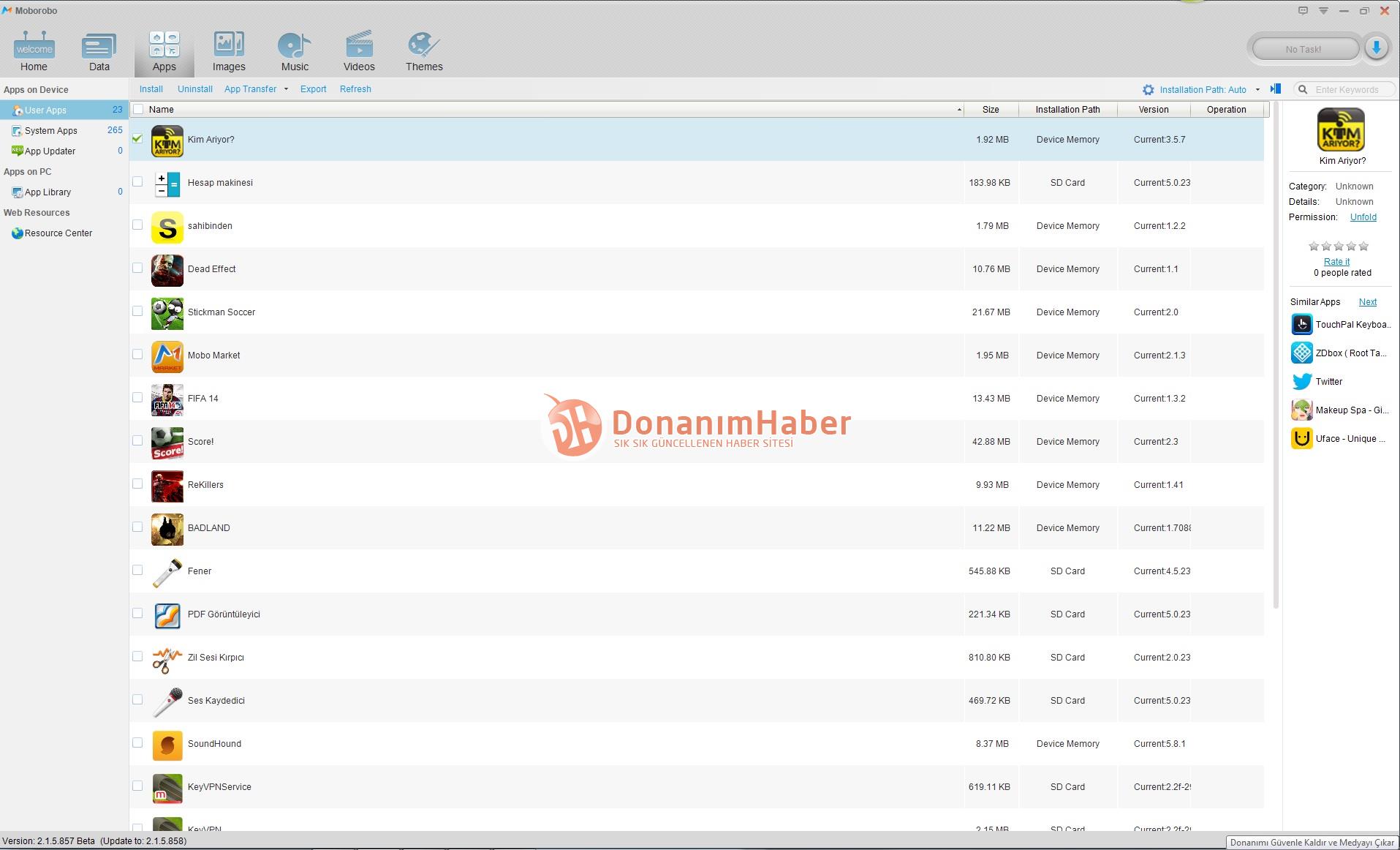Check the FIFA 14 checkbox
1400x850 pixels.
[x=137, y=397]
